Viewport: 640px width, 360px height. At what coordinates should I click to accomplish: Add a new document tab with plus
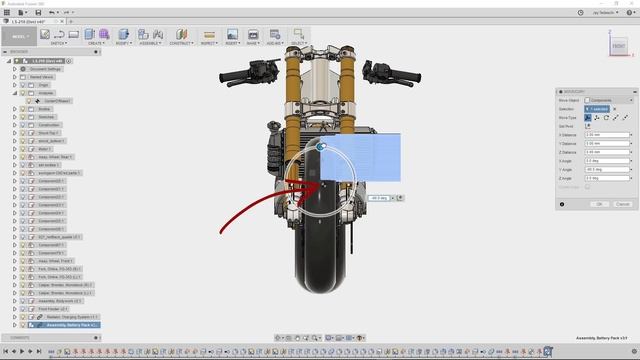pyautogui.click(x=71, y=21)
